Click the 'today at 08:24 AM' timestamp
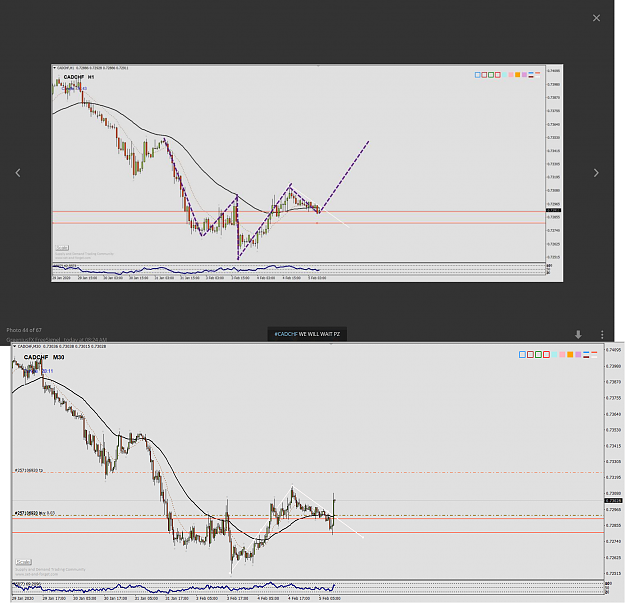The height and width of the screenshot is (603, 625). click(85, 340)
